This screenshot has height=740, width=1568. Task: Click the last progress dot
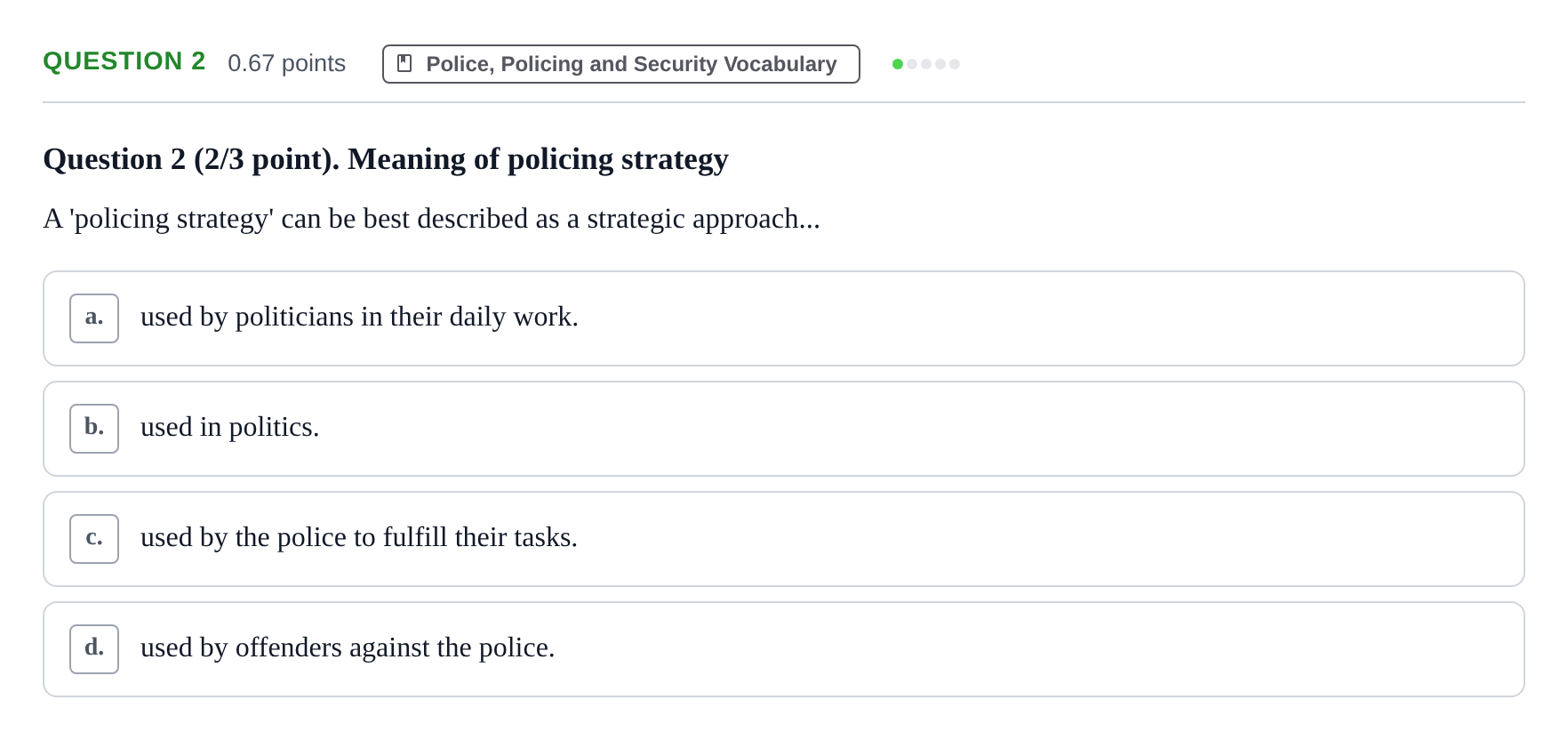click(955, 64)
